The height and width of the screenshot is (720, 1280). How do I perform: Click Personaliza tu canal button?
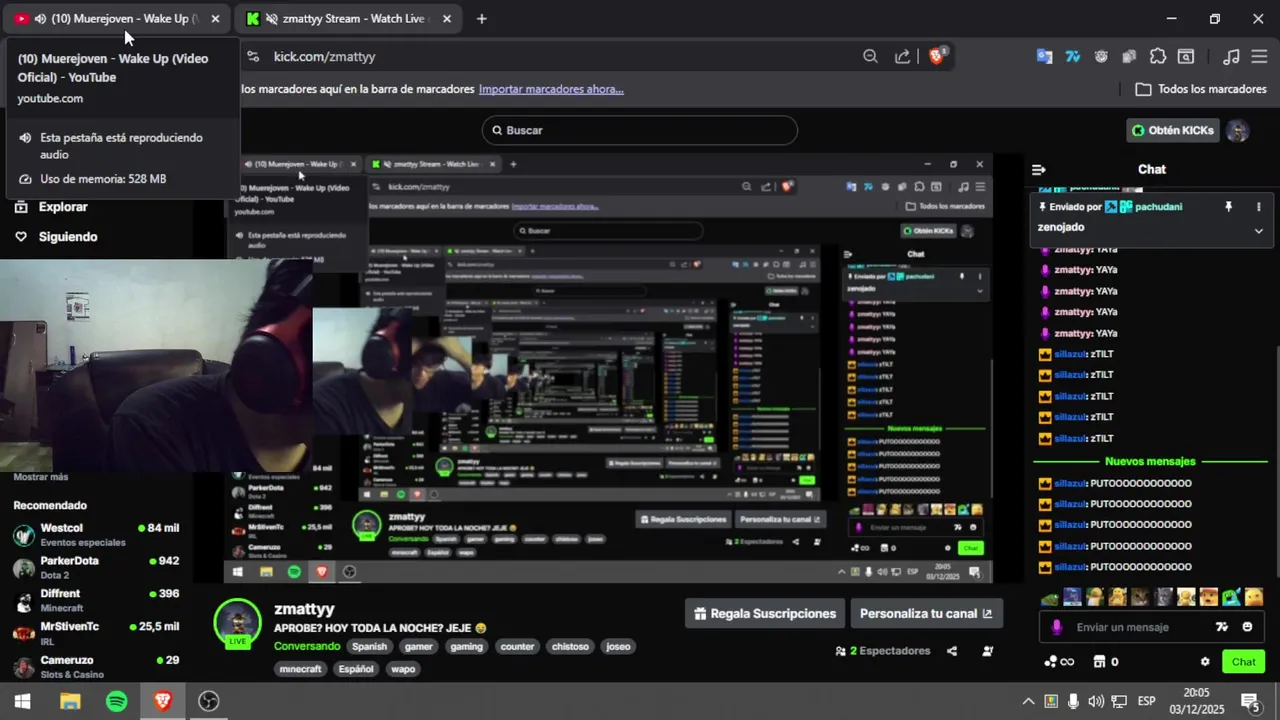(x=926, y=614)
